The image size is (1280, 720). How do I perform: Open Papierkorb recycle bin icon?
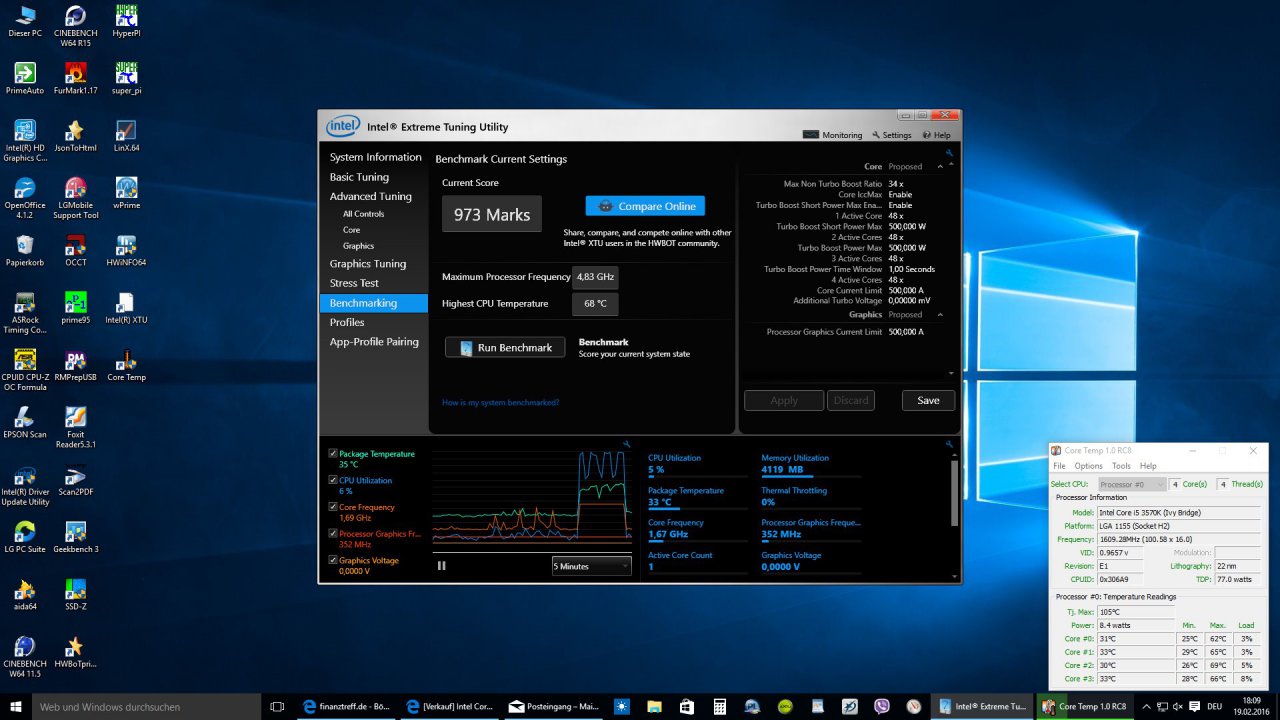[25, 251]
